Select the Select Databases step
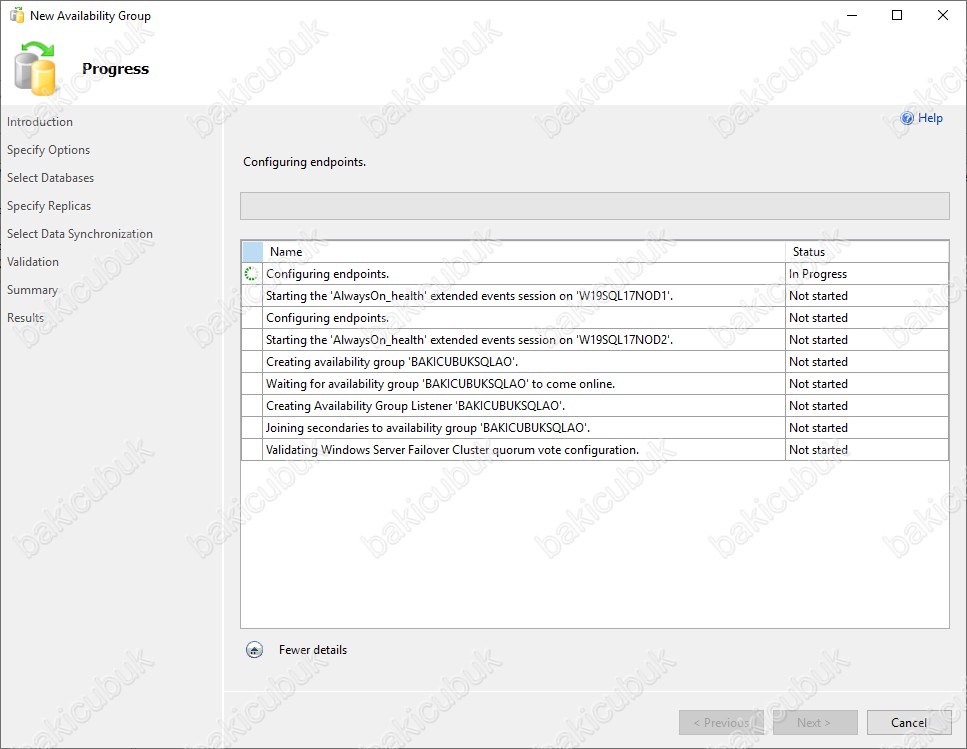The width and height of the screenshot is (967, 749). (50, 178)
